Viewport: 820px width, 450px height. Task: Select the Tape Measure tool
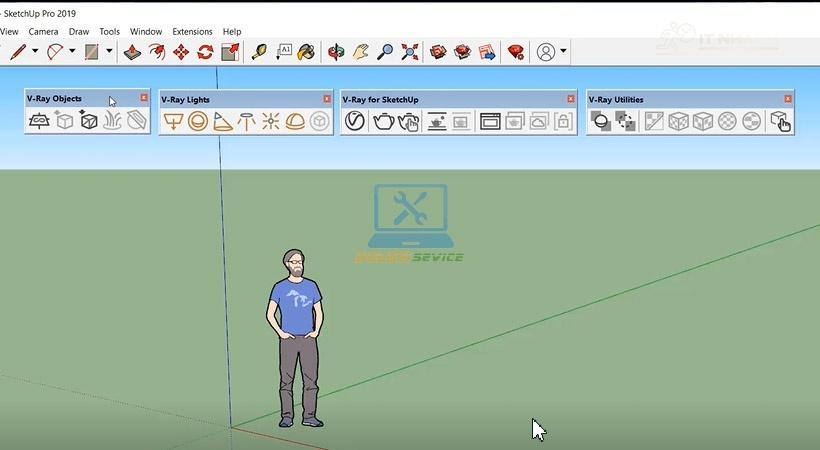259,52
